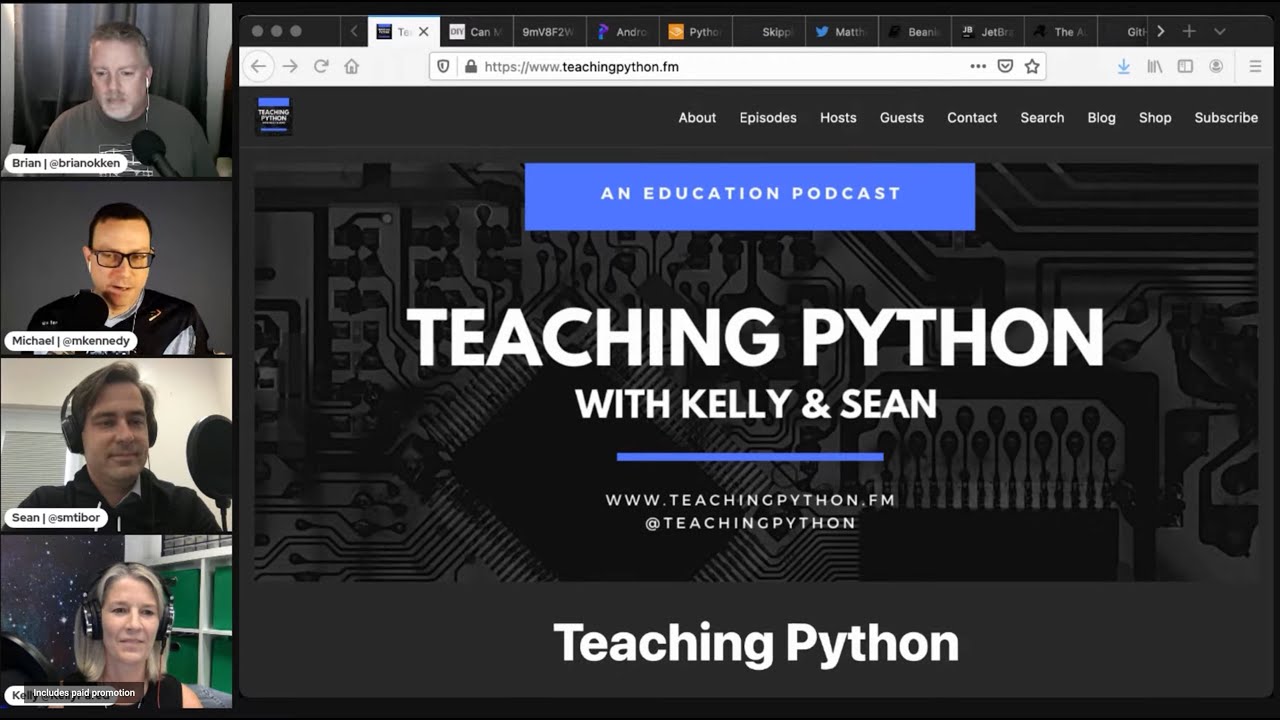Image resolution: width=1280 pixels, height=720 pixels.
Task: Go to the browser home page
Action: [351, 66]
